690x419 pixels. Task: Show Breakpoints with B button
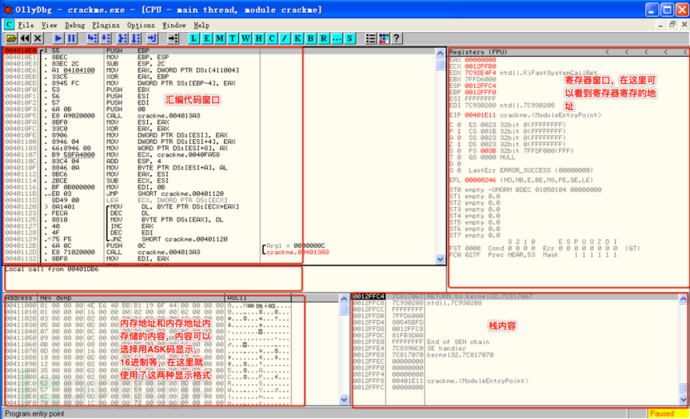[311, 38]
